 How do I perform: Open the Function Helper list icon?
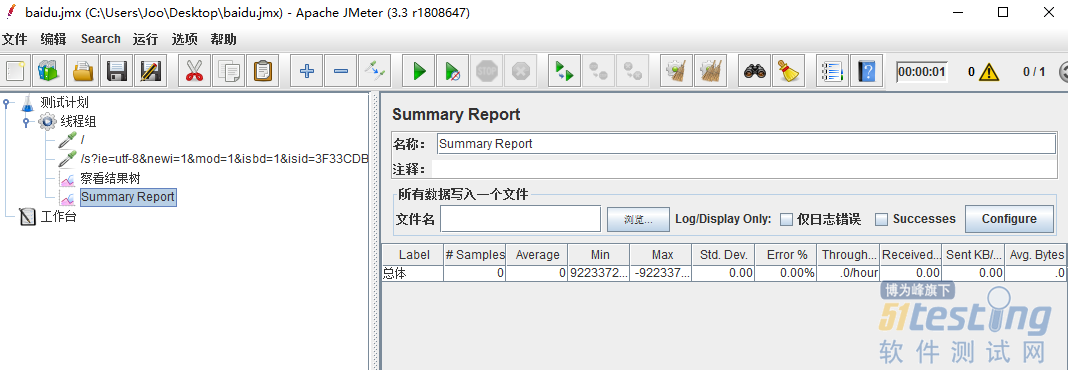coord(833,71)
